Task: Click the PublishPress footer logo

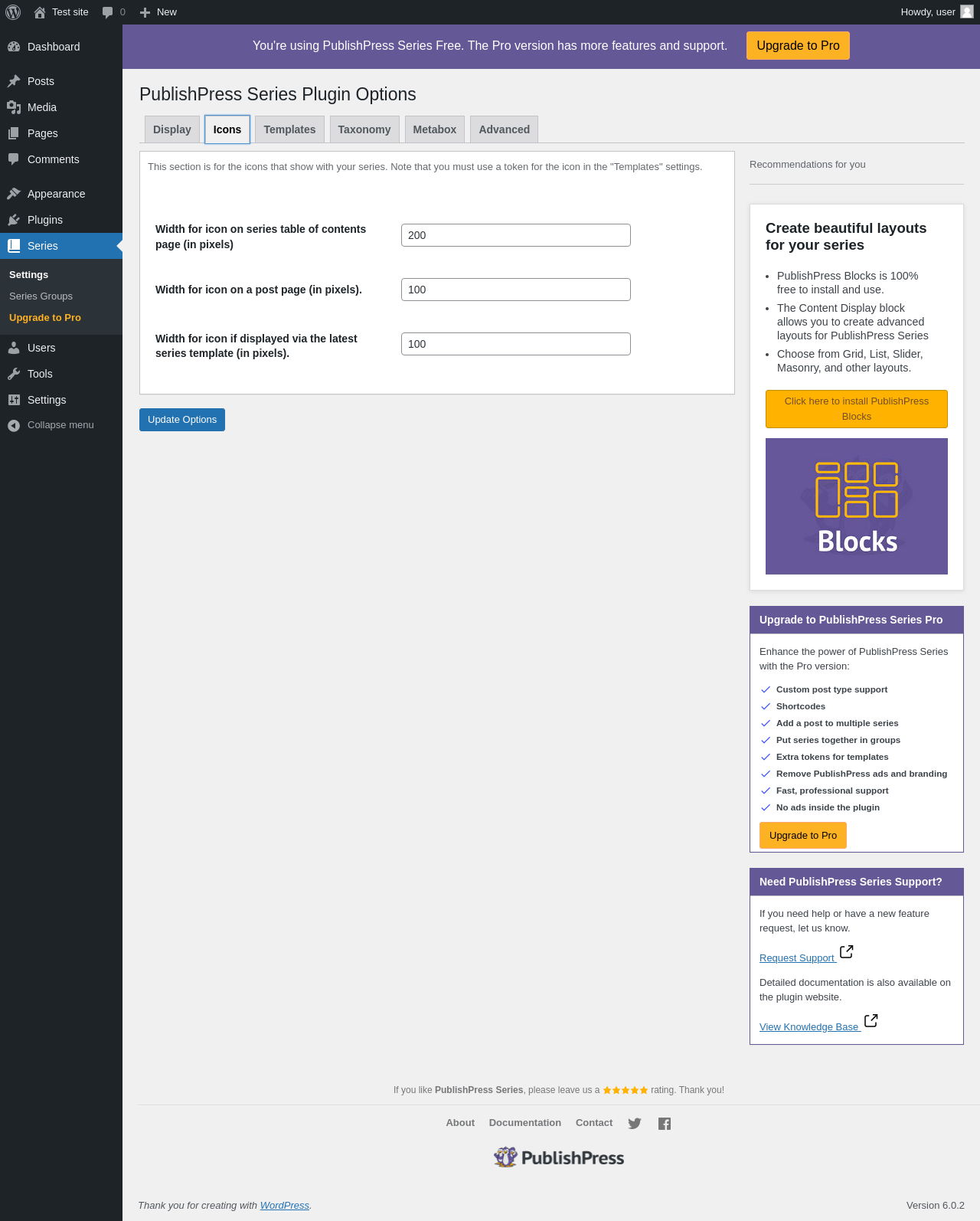Action: [559, 1157]
